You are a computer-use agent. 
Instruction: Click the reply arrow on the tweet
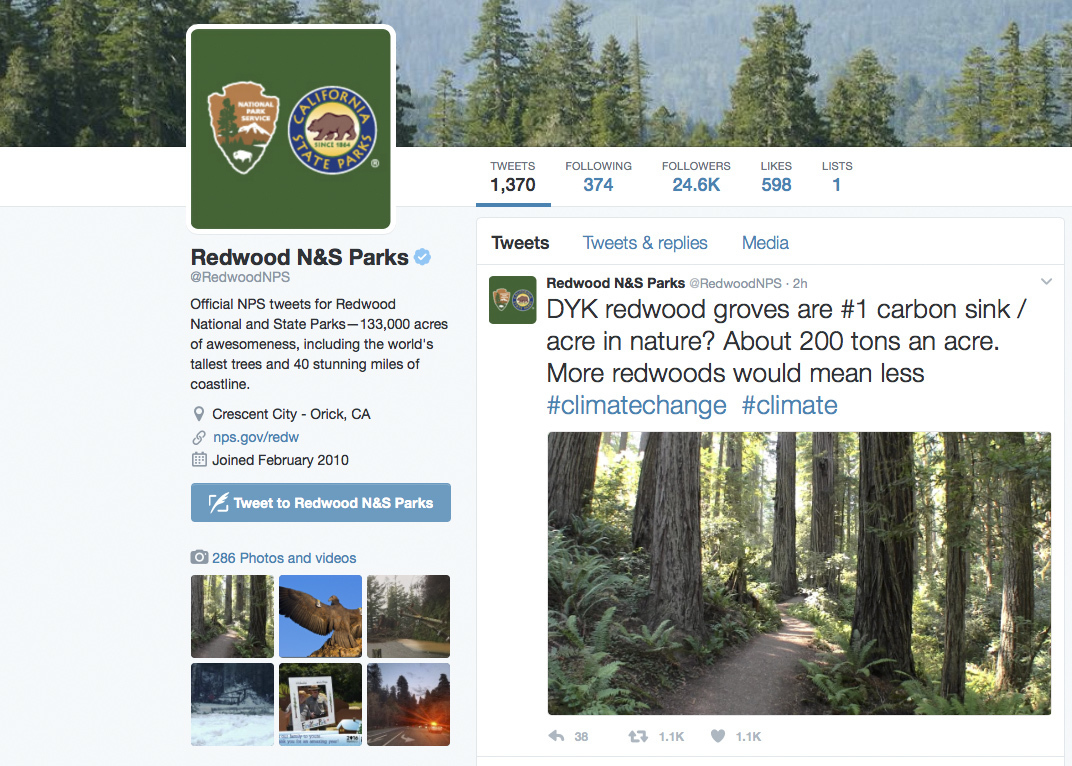[555, 736]
